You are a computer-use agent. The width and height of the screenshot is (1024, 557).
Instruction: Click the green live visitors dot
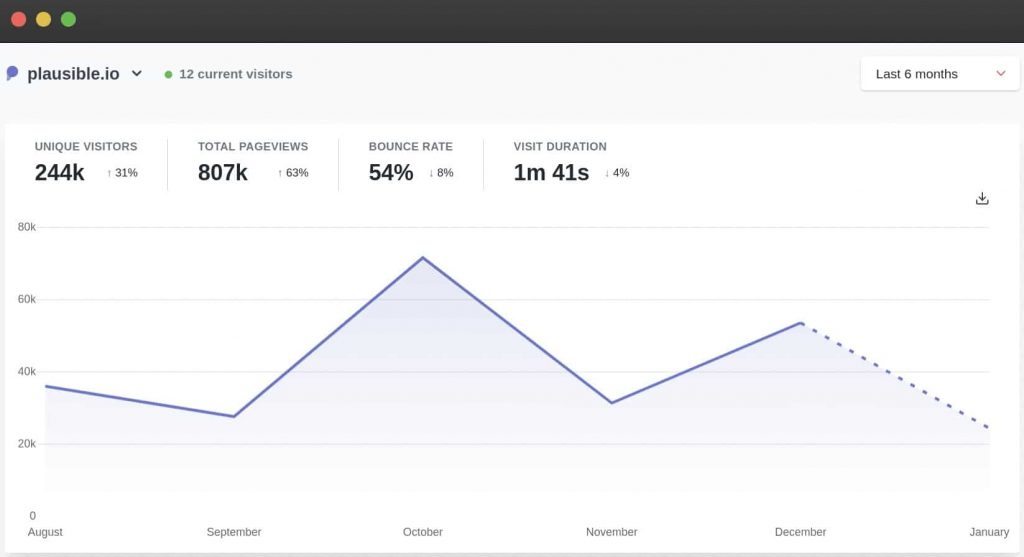click(168, 74)
